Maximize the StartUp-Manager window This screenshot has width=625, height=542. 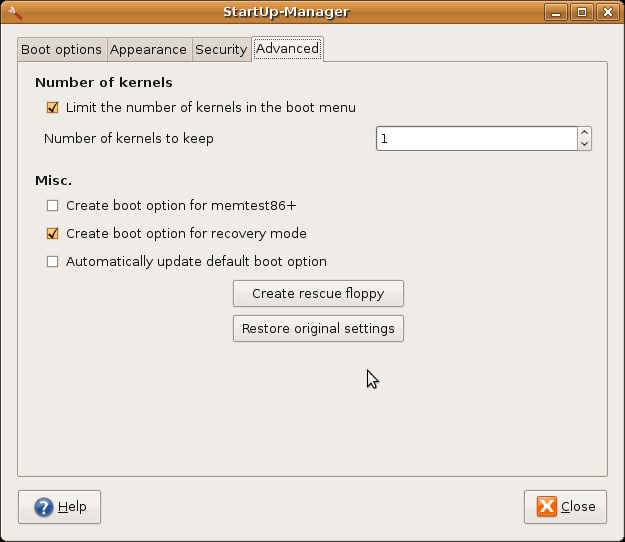pos(582,12)
